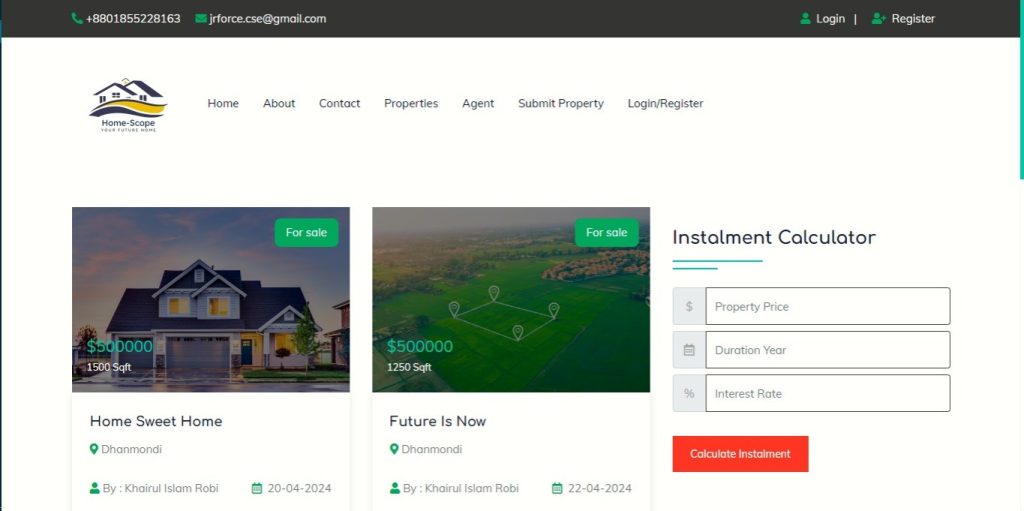Click the phone icon in top bar
The height and width of the screenshot is (511, 1024).
coord(77,18)
